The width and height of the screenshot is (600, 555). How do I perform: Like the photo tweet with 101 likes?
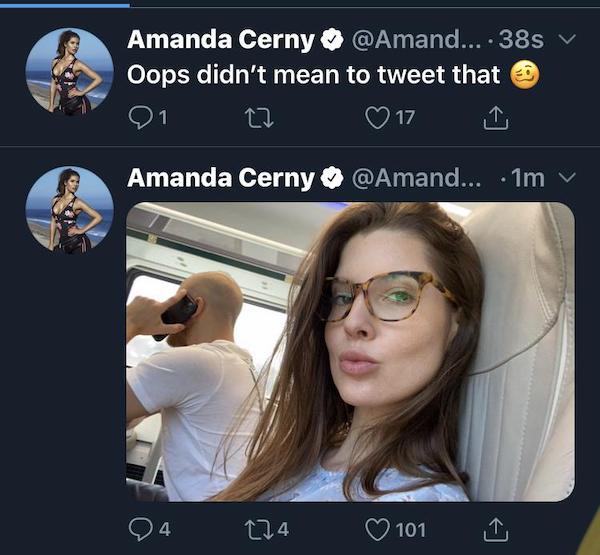pyautogui.click(x=377, y=528)
